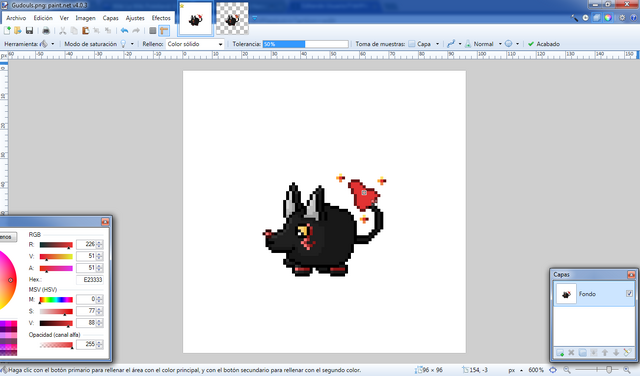Open the Archivo menu
Screen dimensions: 640x376
(16, 18)
